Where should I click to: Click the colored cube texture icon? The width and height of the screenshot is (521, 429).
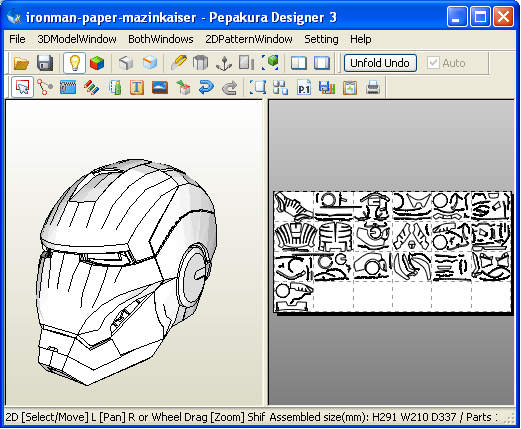click(97, 63)
